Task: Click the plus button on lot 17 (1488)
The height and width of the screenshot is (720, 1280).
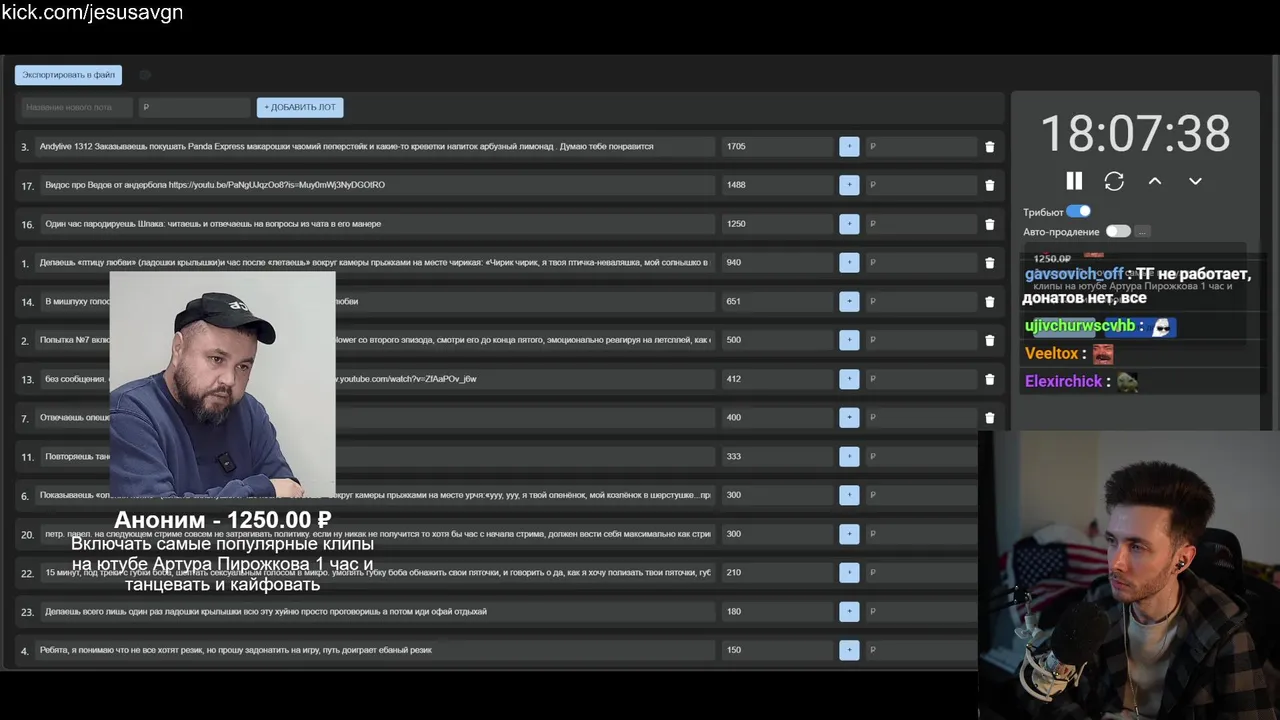Action: tap(849, 185)
